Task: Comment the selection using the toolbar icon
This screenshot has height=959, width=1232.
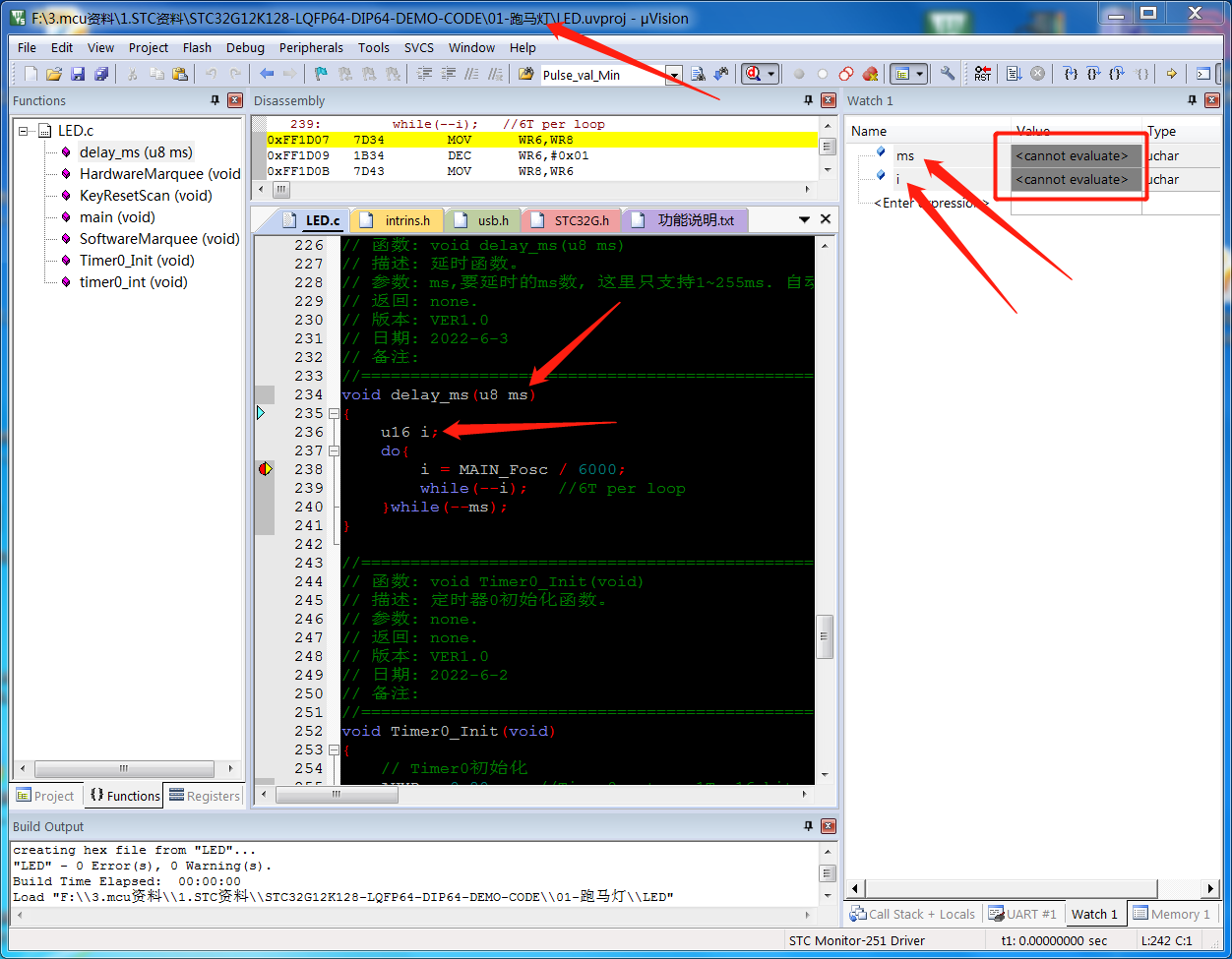Action: [472, 74]
